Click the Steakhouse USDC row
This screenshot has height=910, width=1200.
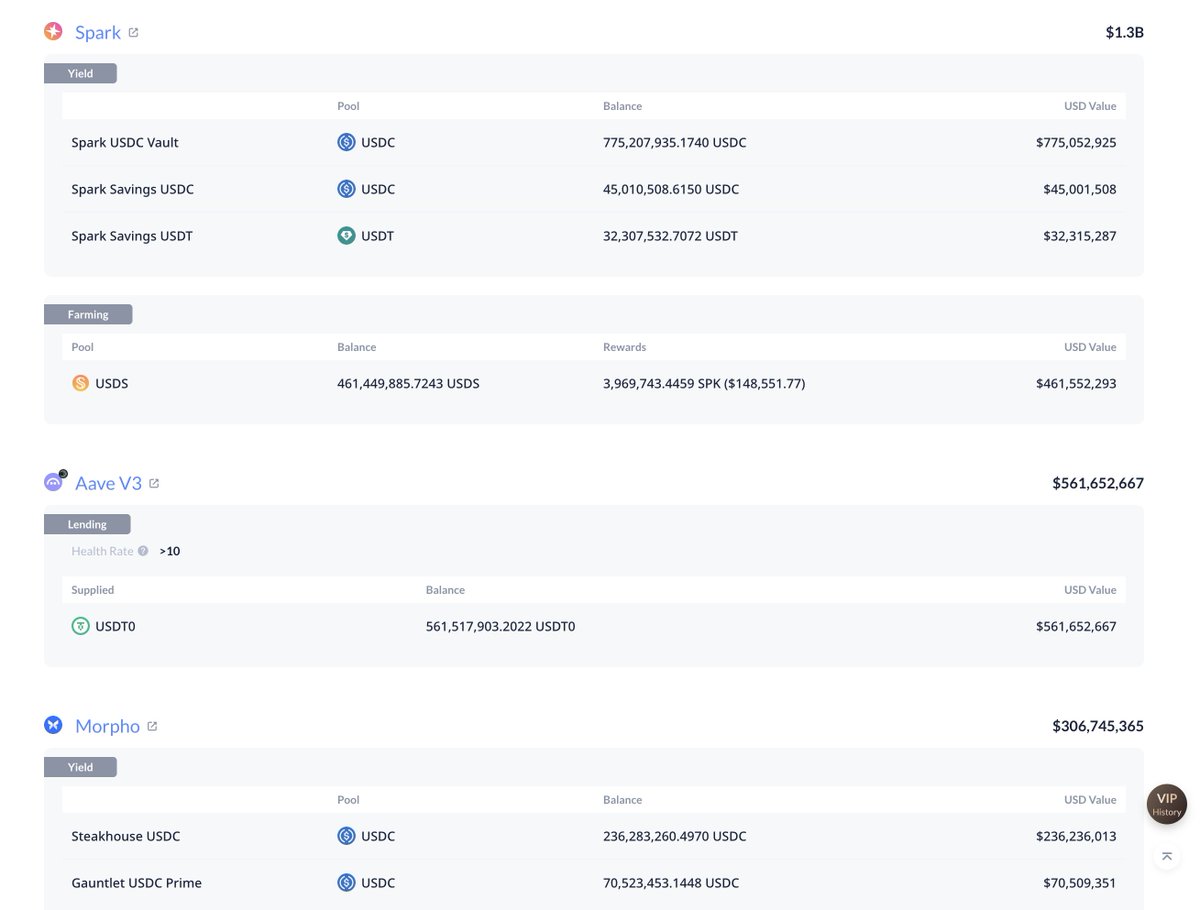(x=126, y=836)
